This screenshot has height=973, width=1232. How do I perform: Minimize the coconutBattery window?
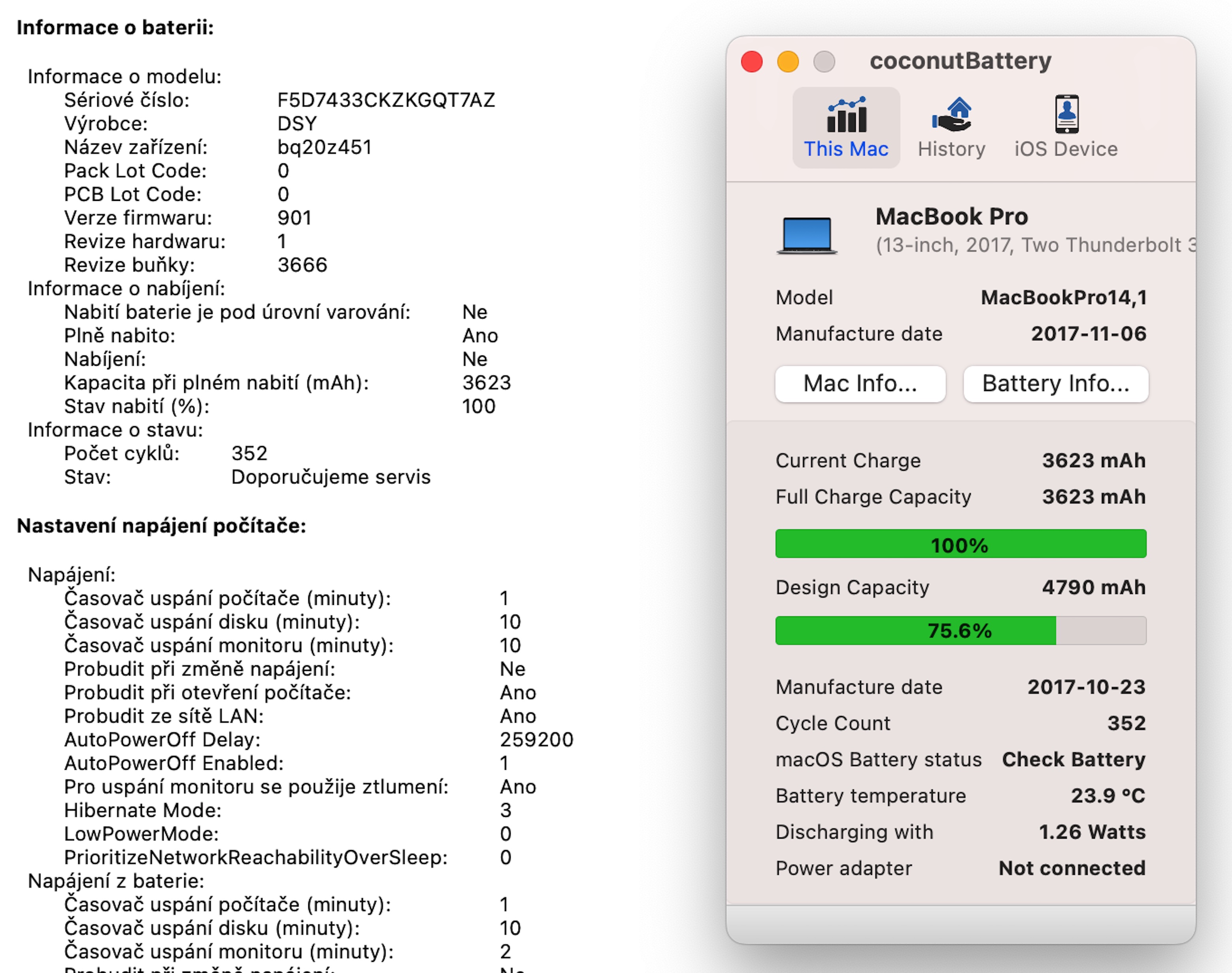(788, 62)
